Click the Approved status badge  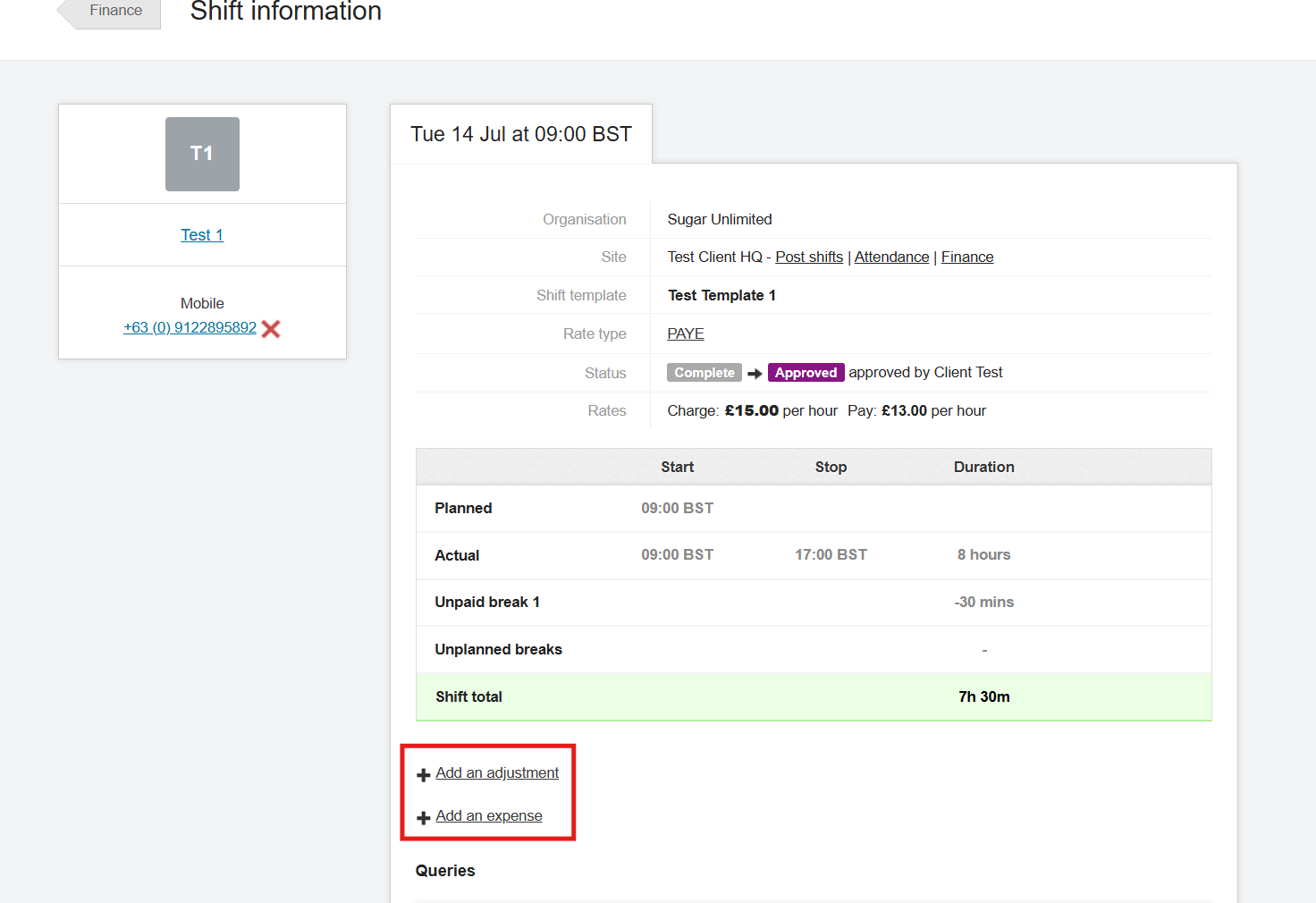(806, 373)
